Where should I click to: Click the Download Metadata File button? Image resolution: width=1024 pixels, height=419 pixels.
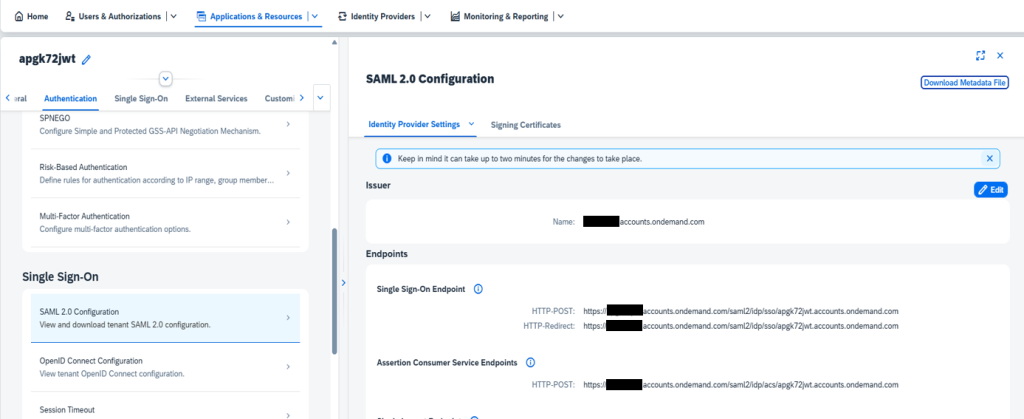click(964, 83)
